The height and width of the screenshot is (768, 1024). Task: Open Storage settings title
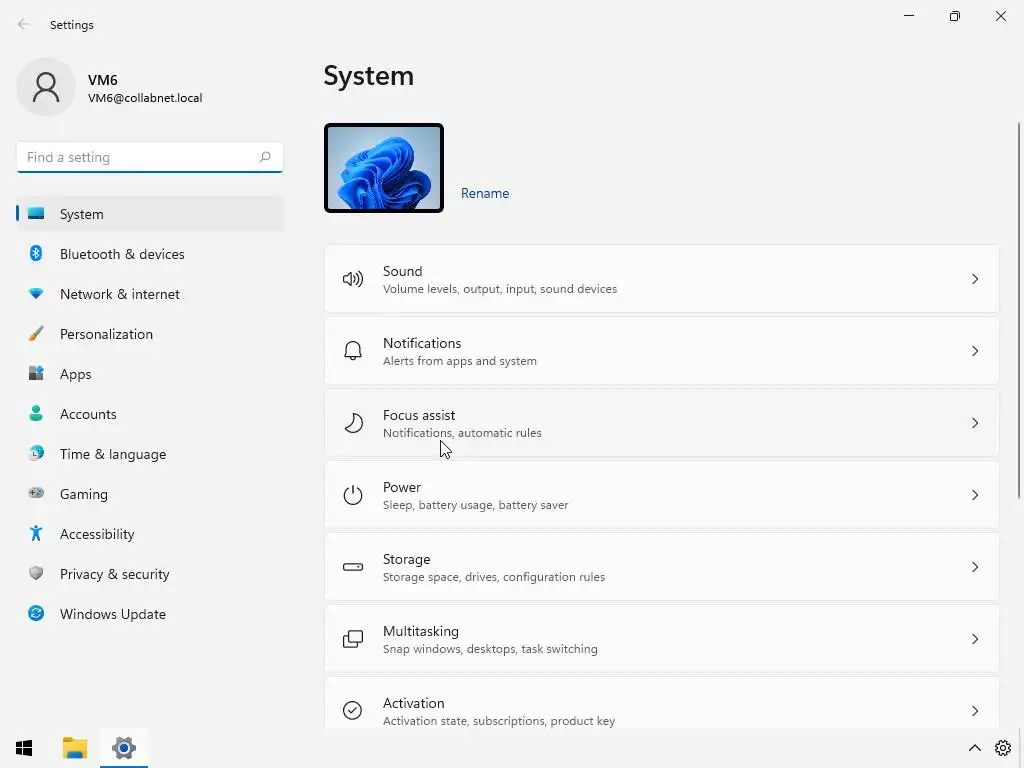(x=406, y=559)
